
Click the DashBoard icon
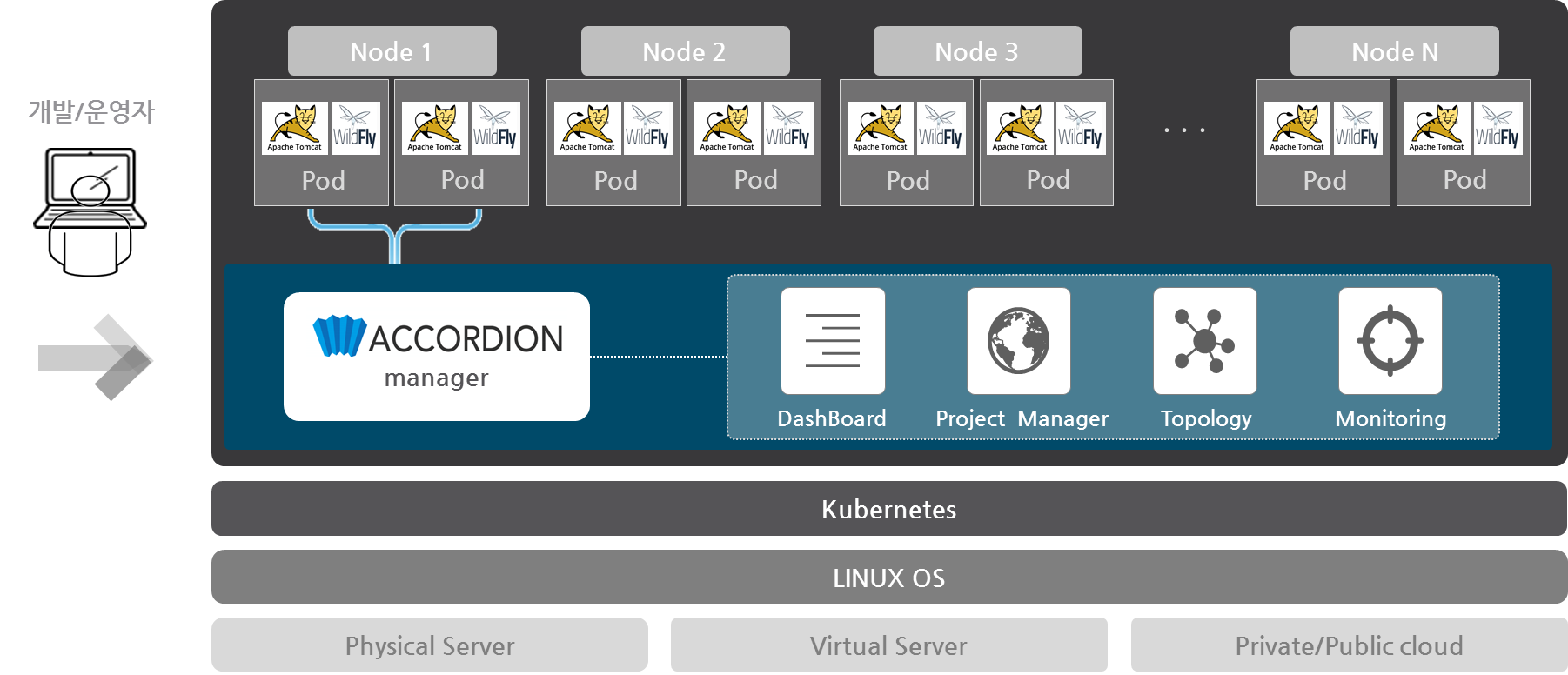click(x=833, y=341)
